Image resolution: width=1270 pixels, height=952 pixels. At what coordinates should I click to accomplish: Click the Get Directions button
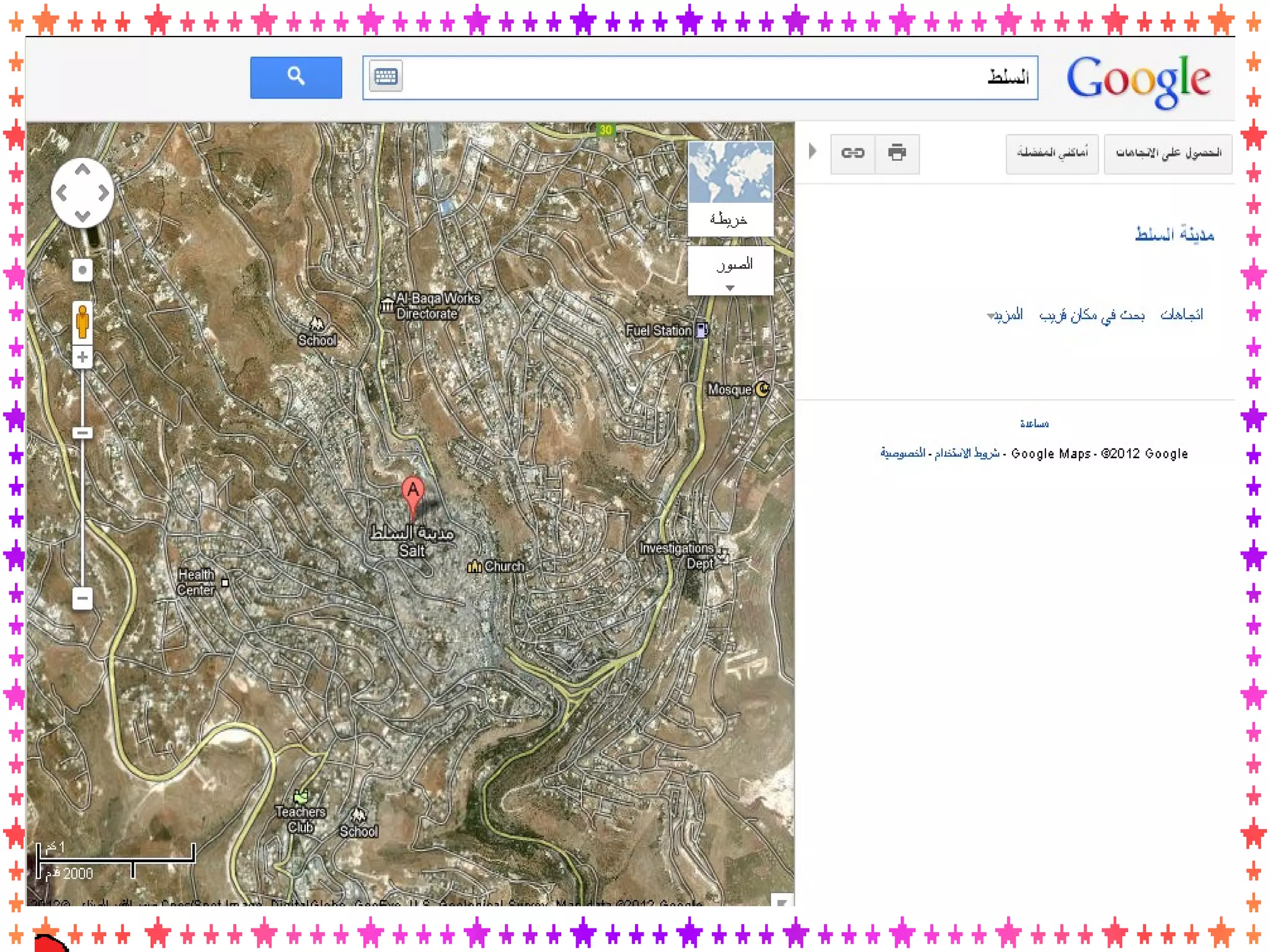pos(1168,153)
